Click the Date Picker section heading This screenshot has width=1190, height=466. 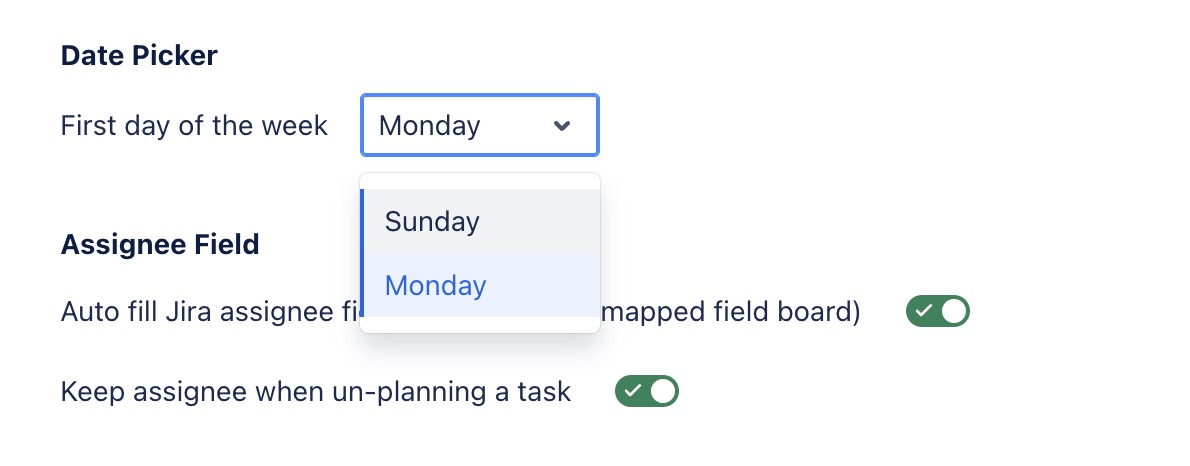point(139,55)
